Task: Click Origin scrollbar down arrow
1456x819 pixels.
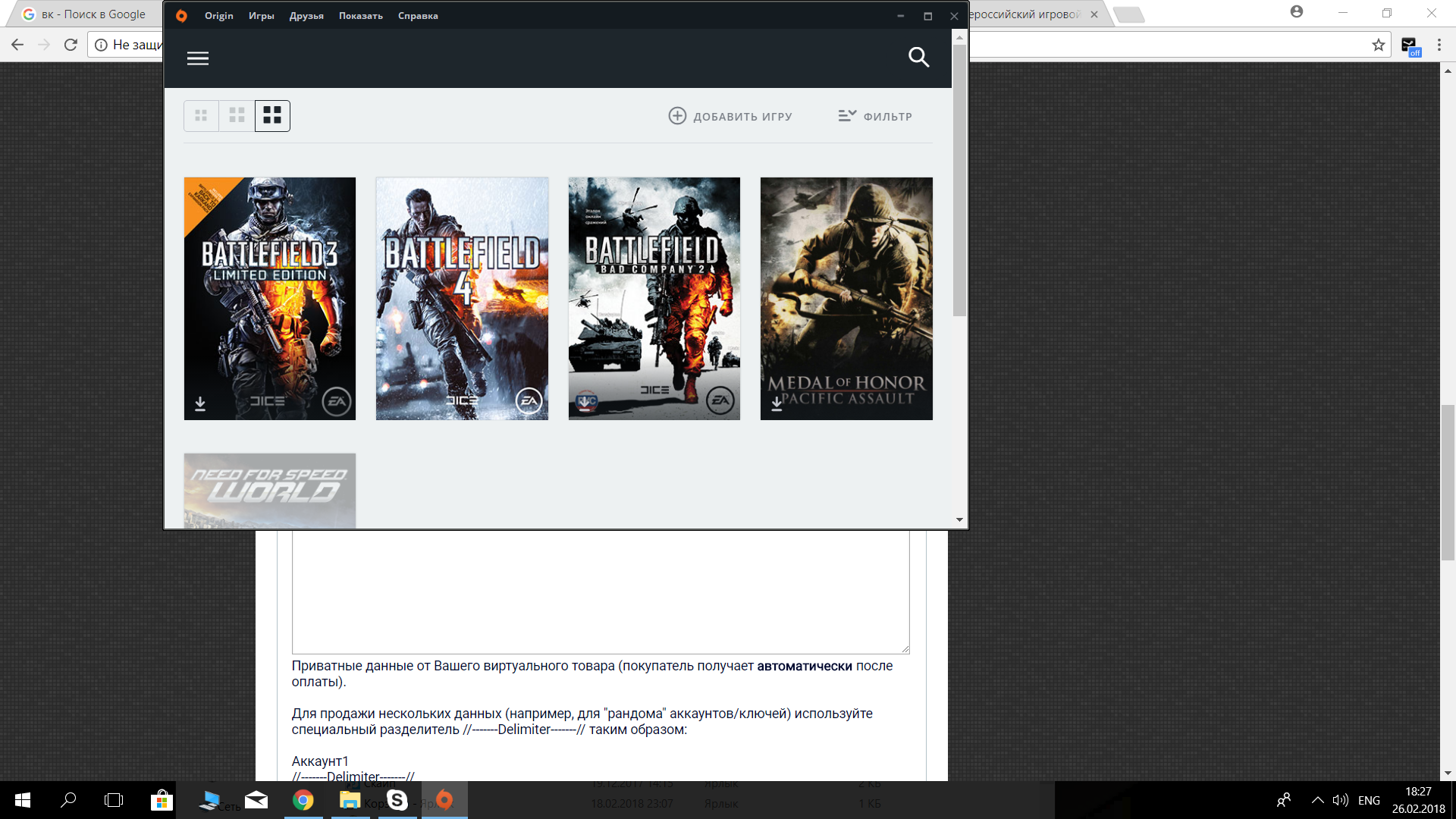Action: tap(959, 520)
